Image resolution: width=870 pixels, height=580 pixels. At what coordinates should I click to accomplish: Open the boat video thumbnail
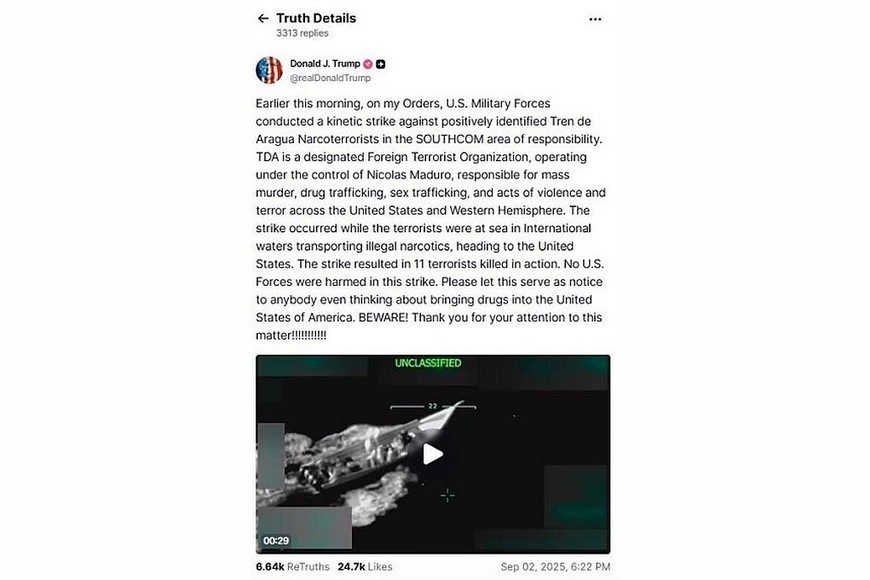(433, 454)
